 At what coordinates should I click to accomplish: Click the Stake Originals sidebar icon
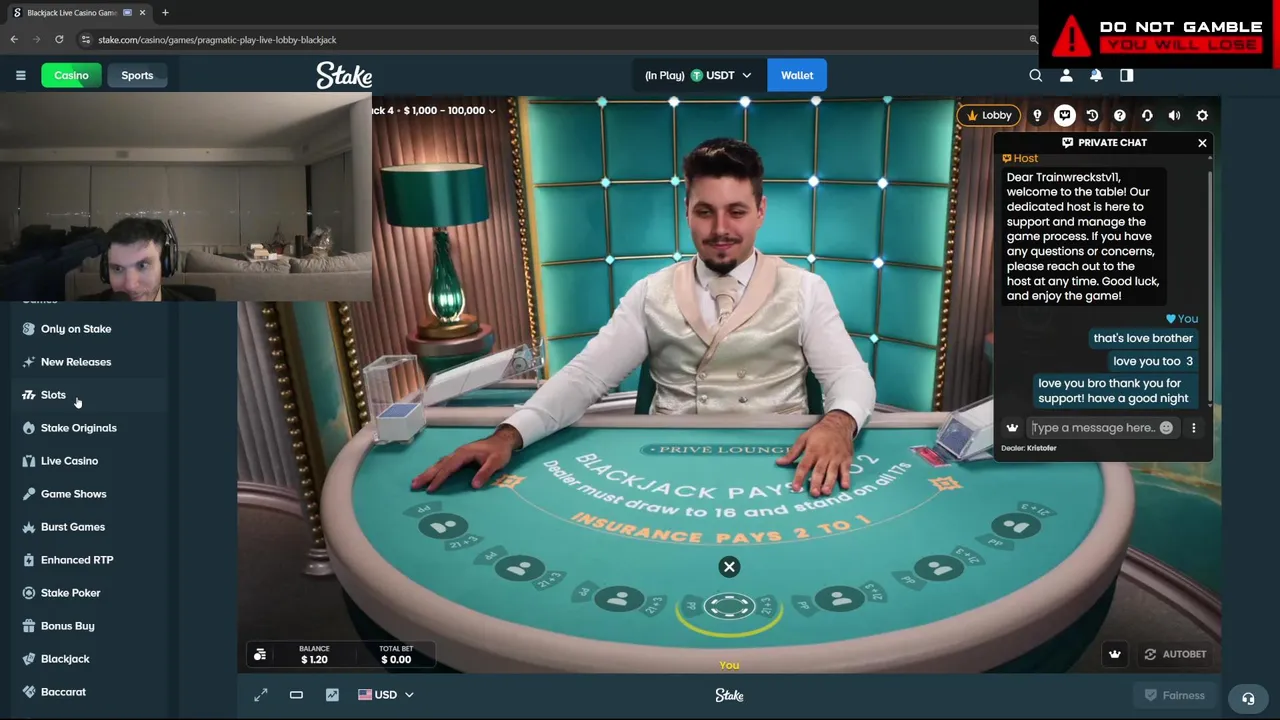click(28, 428)
